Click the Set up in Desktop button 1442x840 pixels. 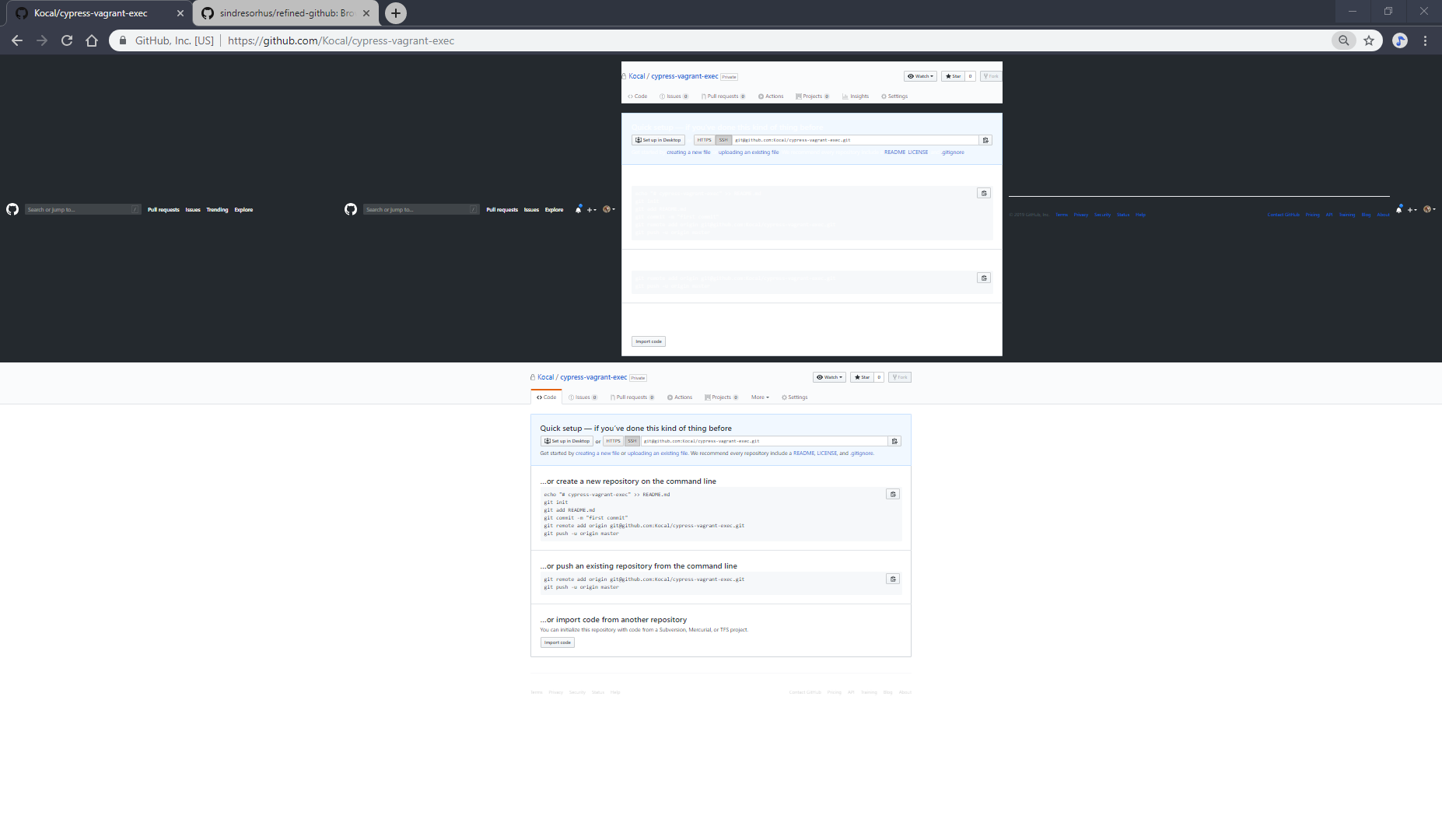(567, 440)
